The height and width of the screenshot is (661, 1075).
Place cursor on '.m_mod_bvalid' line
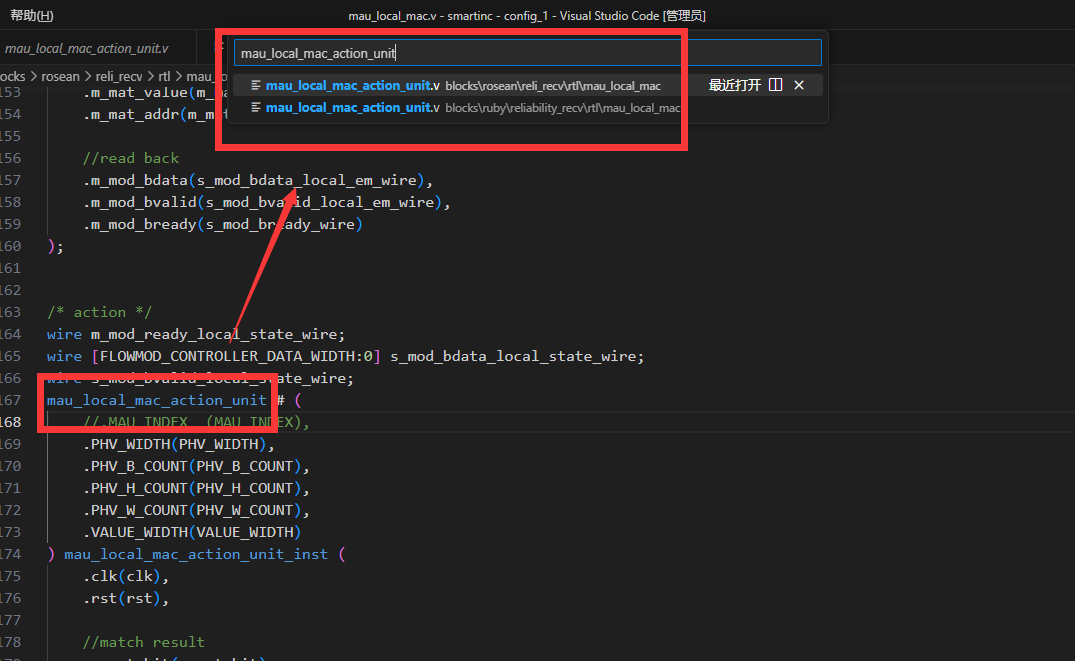267,202
